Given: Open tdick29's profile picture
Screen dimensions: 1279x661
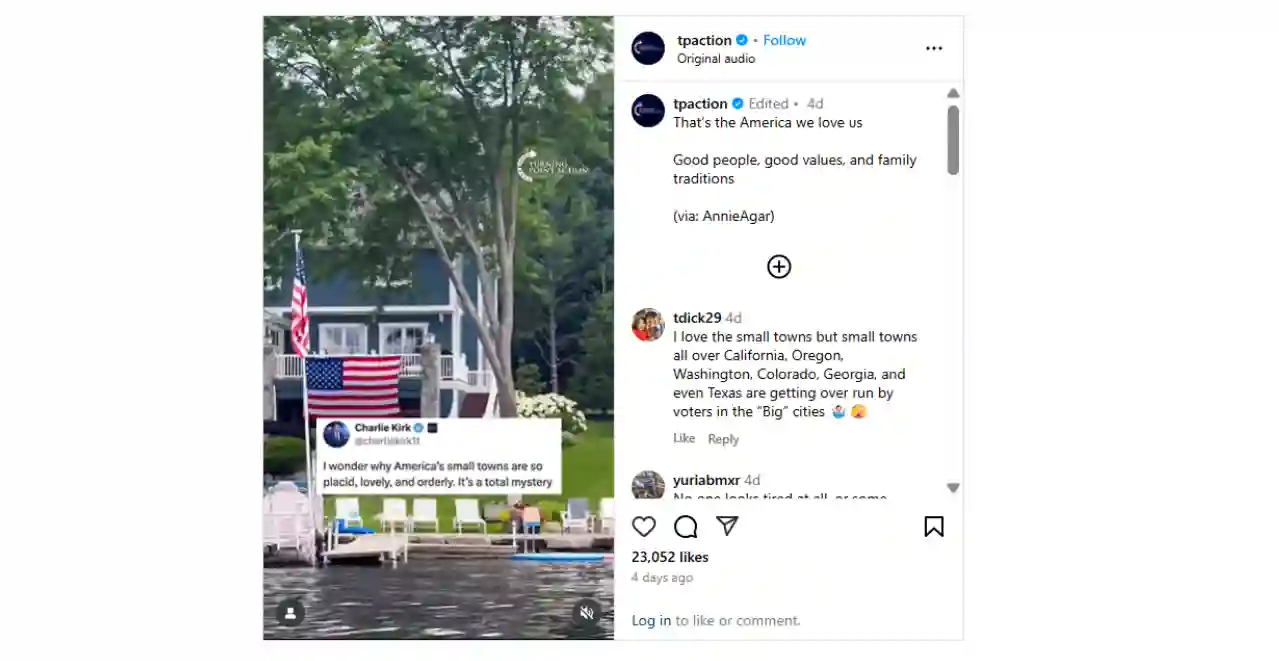Looking at the screenshot, I should [648, 325].
